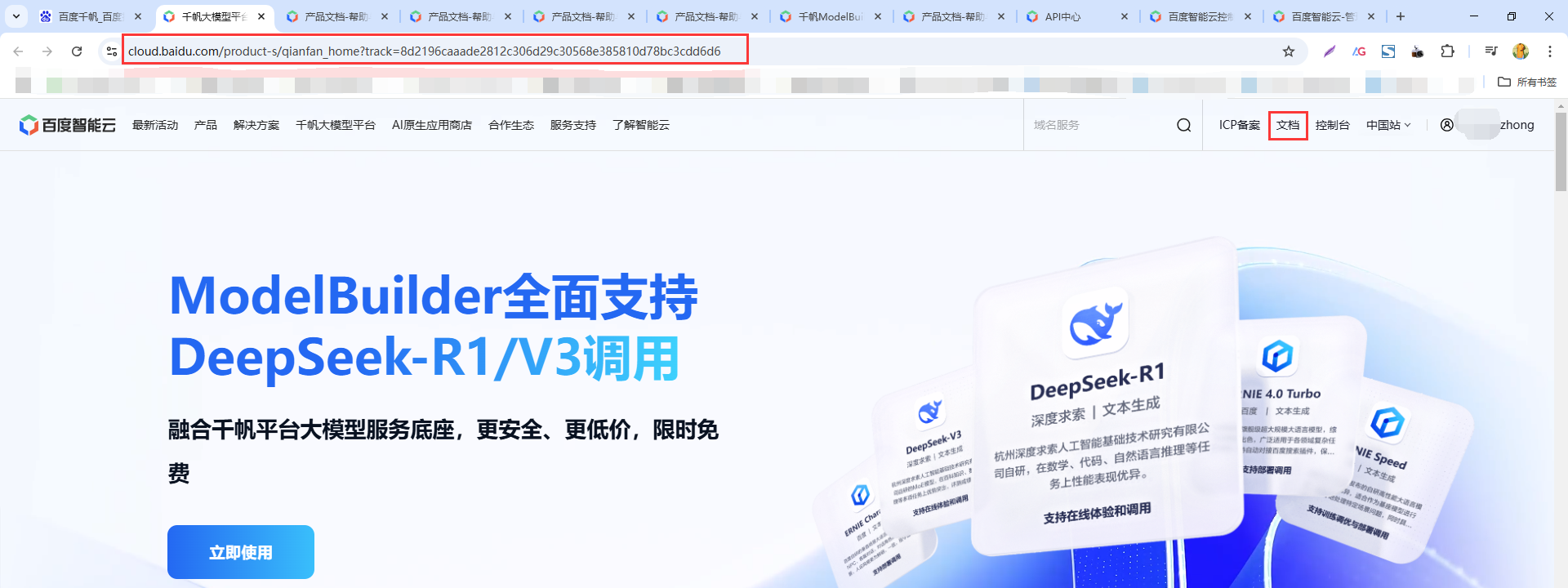Open 最新活动 in site navigation
1568x588 pixels.
155,125
